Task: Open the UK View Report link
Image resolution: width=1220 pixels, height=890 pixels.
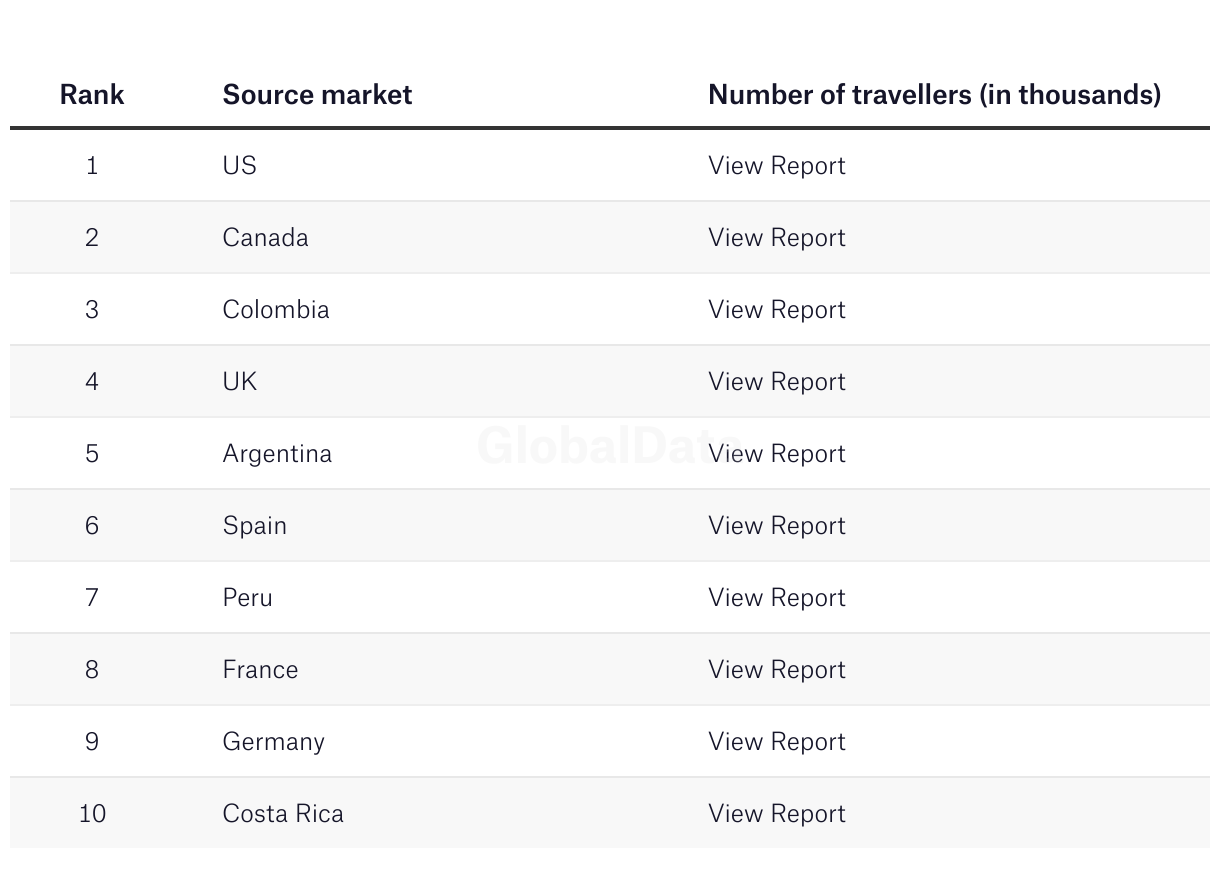Action: (776, 381)
